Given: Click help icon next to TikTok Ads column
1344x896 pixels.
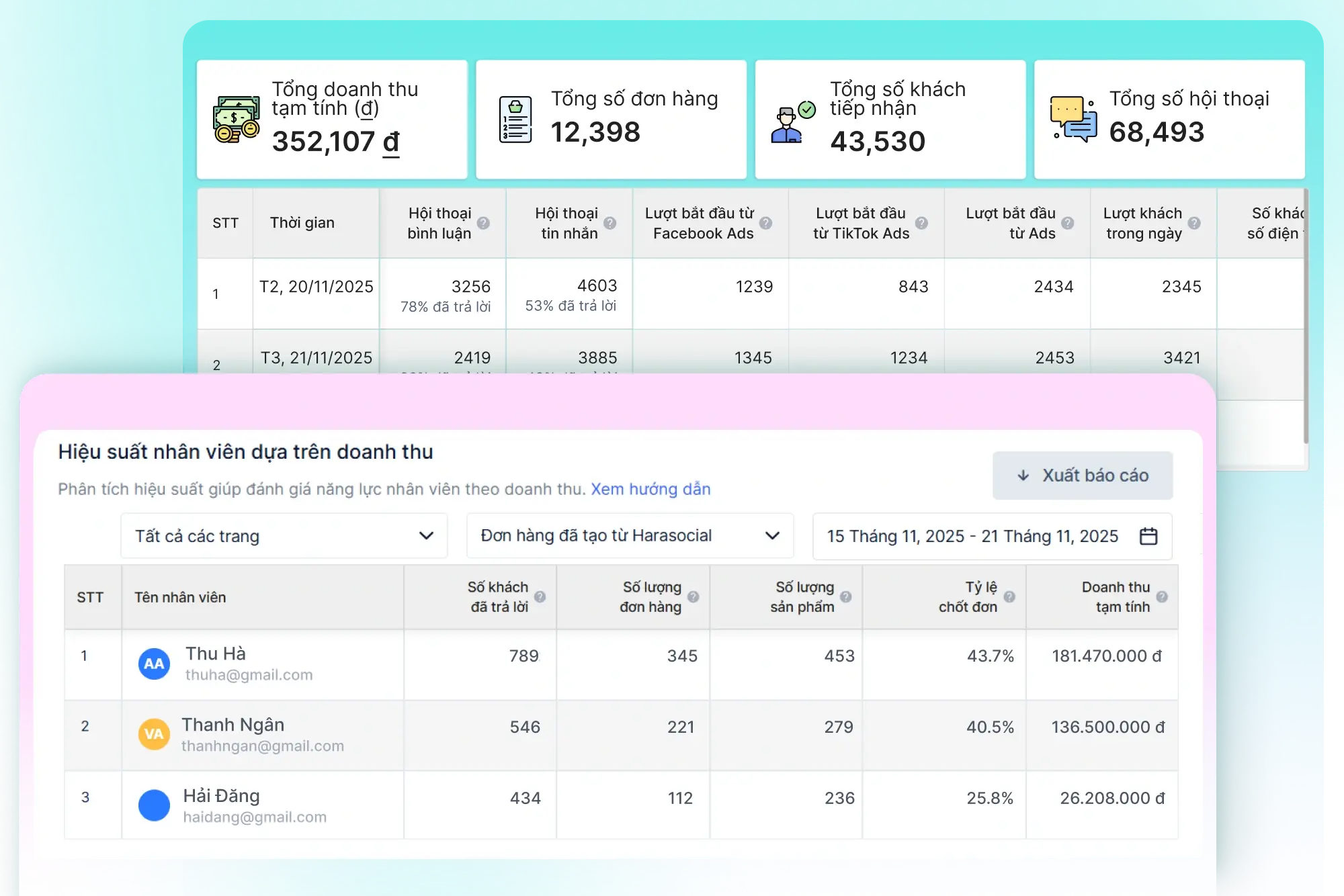Looking at the screenshot, I should click(921, 223).
